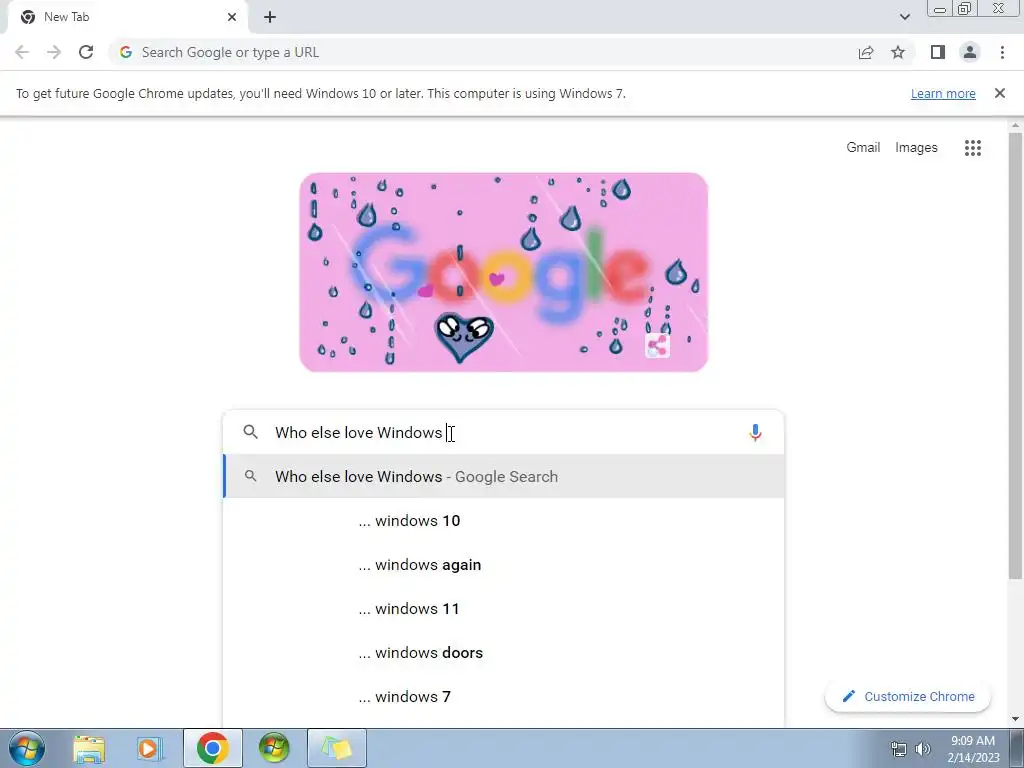Close the New Tab tab
Screen dimensions: 1024x768
tap(232, 17)
